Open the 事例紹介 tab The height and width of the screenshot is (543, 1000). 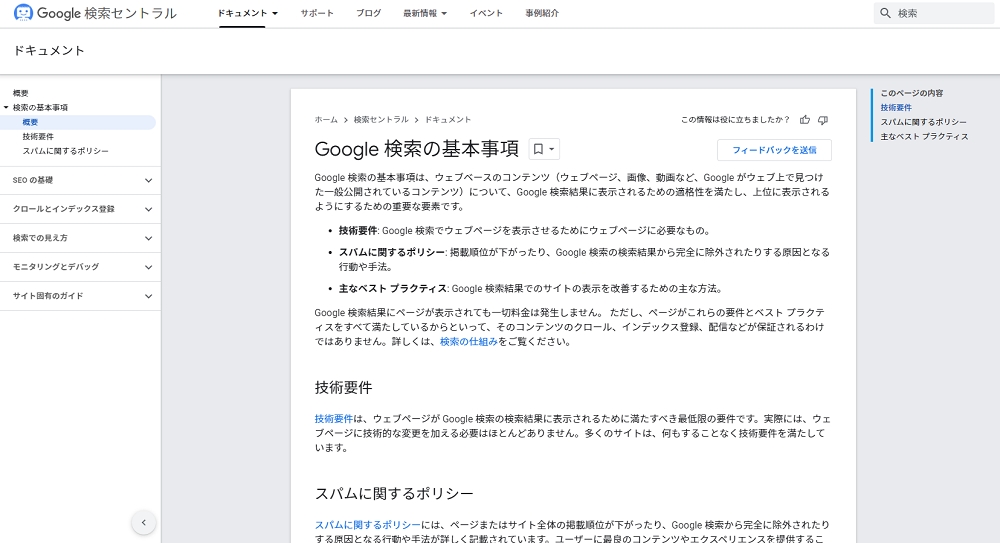[542, 13]
